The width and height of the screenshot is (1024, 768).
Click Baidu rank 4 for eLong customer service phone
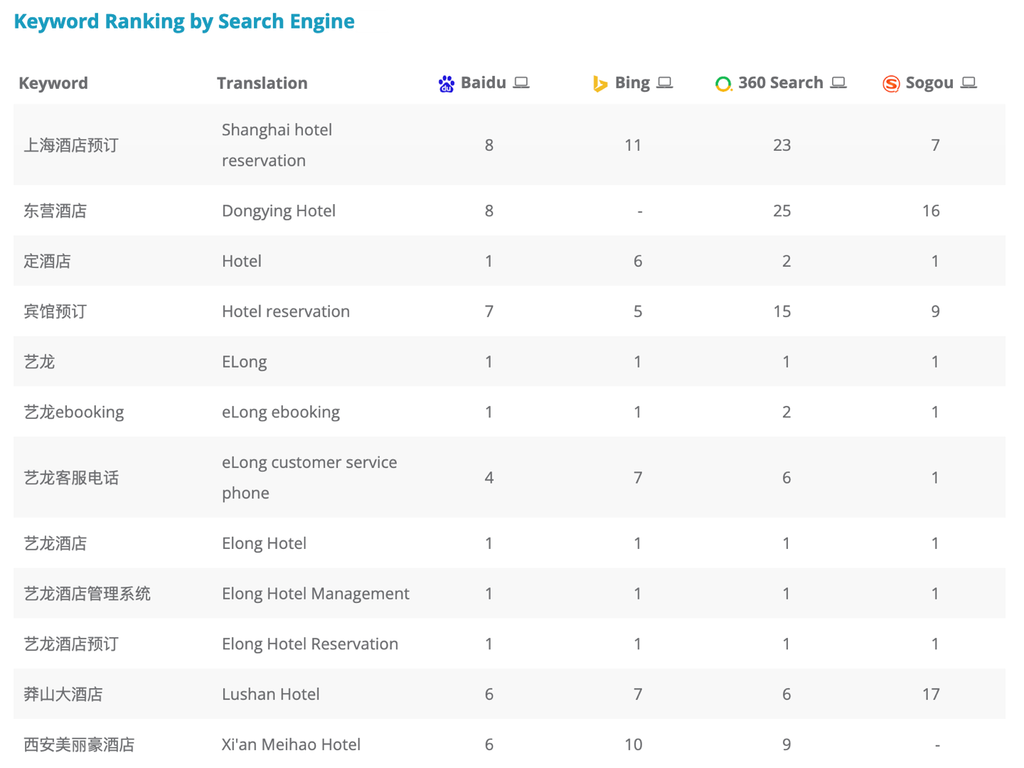coord(489,478)
